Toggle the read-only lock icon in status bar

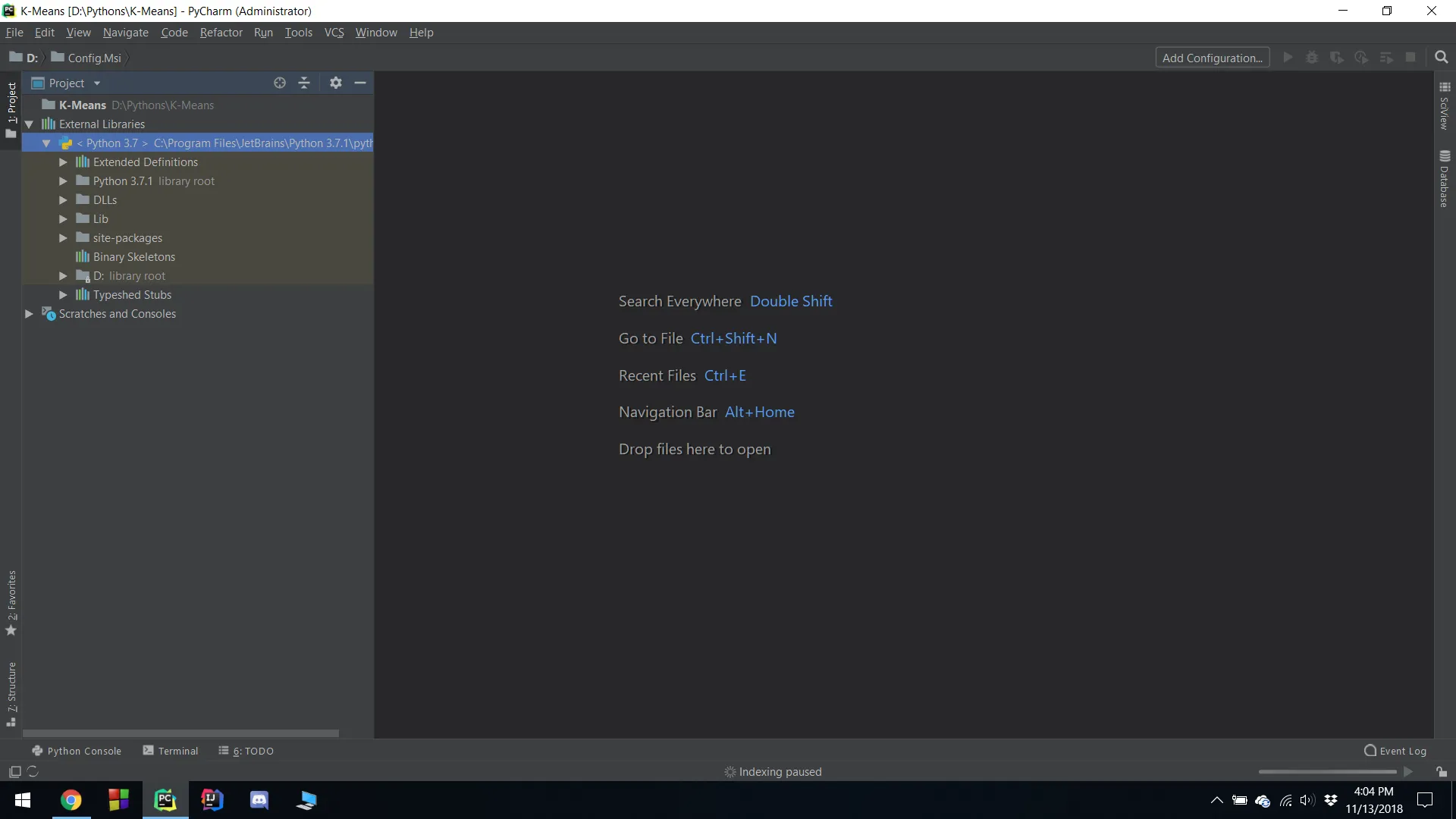(1441, 772)
